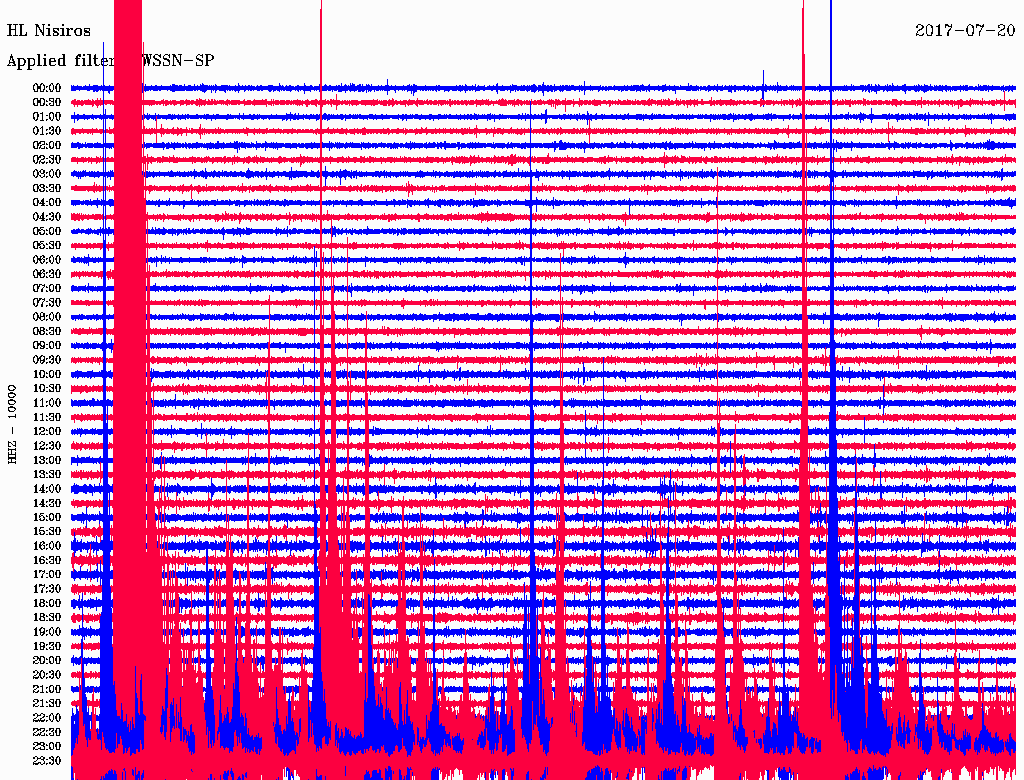This screenshot has height=780, width=1024.
Task: Click the 'WSSN-SP' filter name
Action: pos(178,60)
